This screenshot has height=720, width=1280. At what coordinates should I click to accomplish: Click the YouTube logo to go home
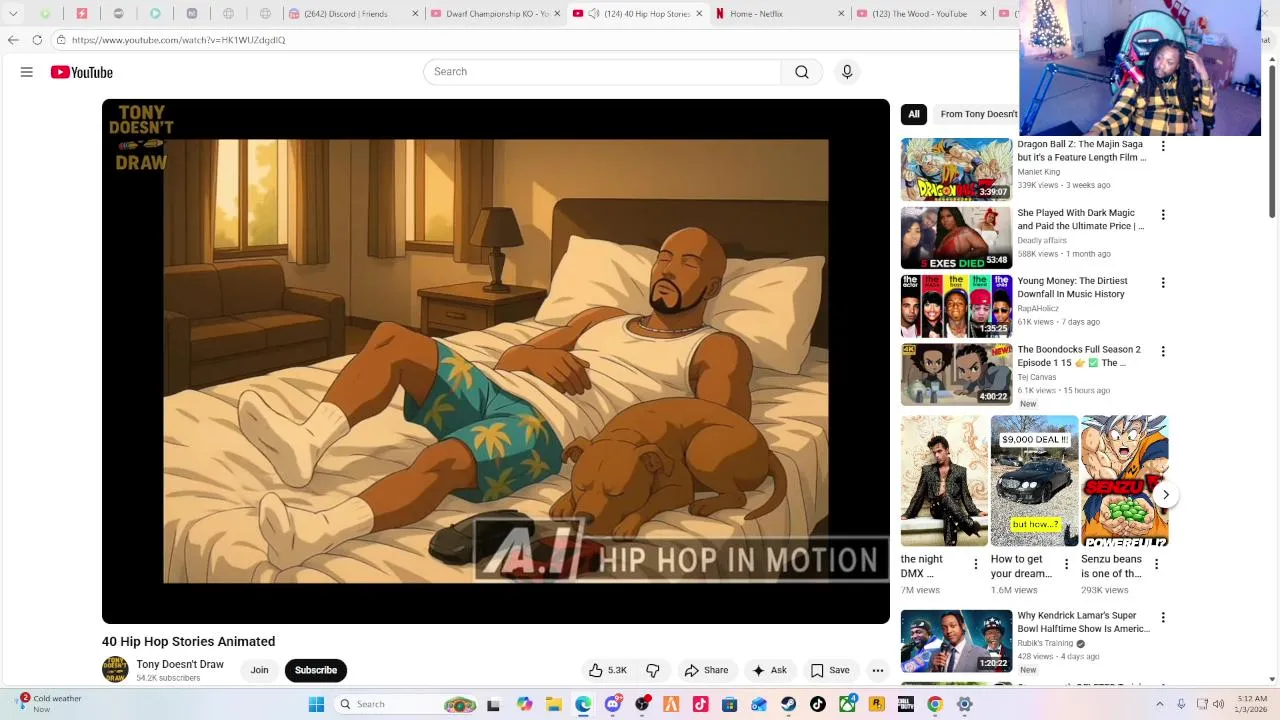(x=82, y=72)
